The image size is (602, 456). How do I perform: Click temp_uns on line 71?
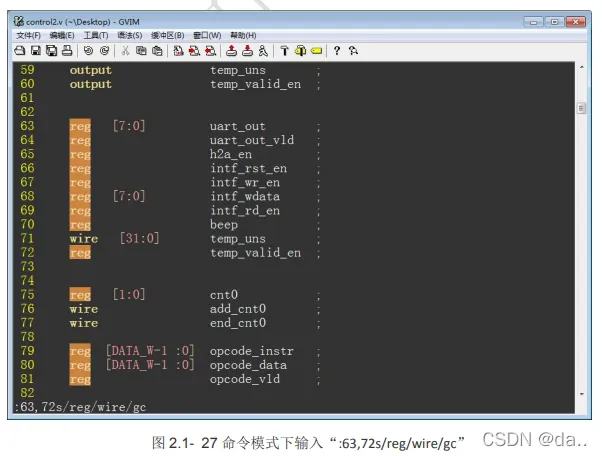[238, 238]
